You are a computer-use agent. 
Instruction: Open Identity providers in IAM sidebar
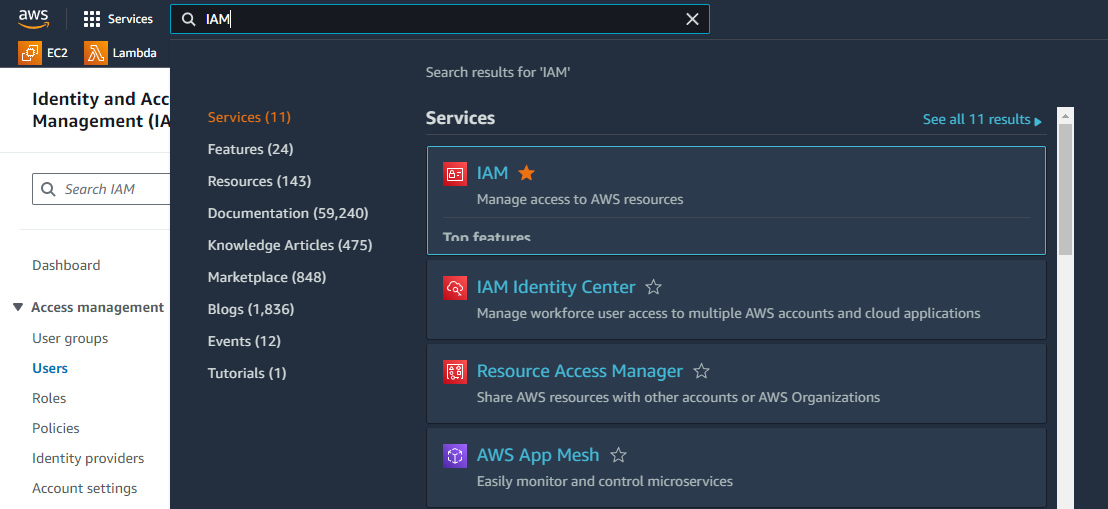pyautogui.click(x=88, y=459)
